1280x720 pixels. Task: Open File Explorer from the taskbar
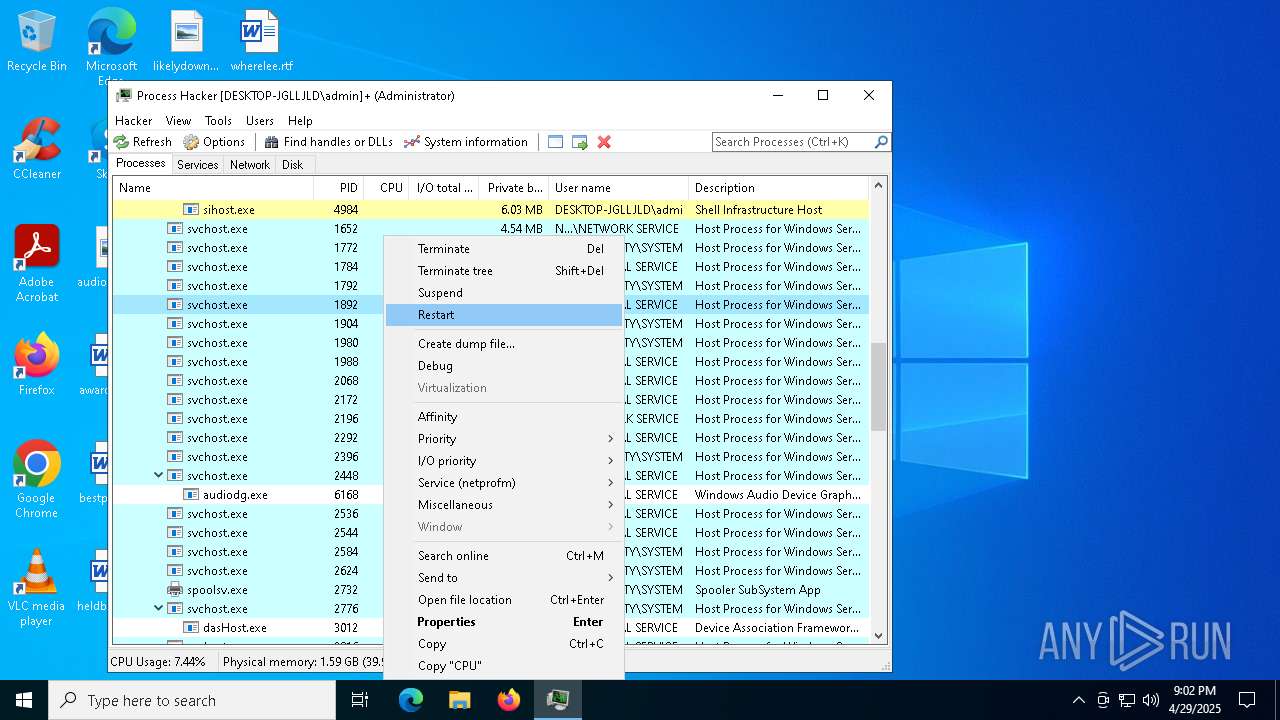click(460, 700)
